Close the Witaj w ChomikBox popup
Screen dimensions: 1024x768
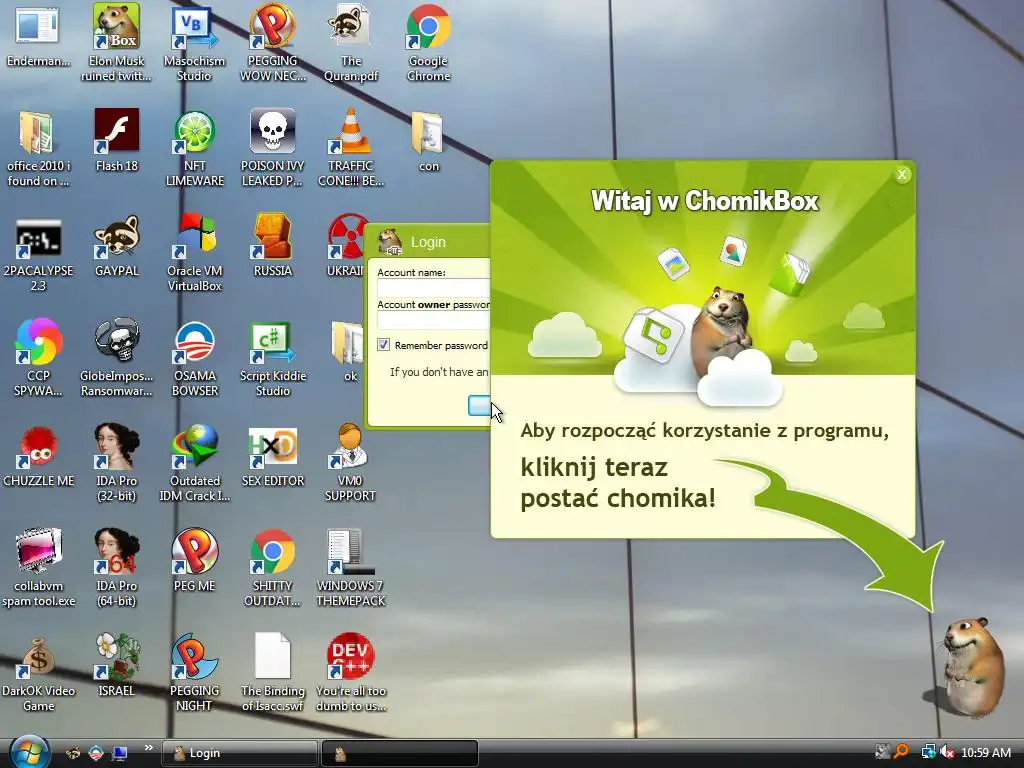902,174
